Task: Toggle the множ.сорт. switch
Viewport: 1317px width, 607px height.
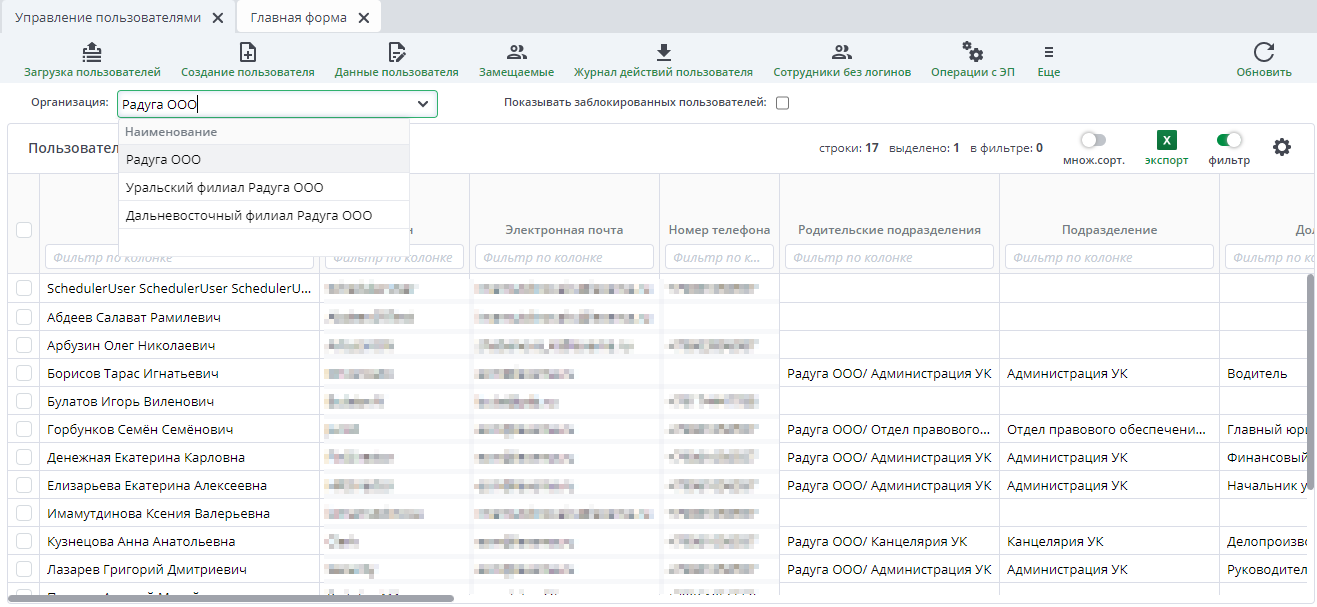Action: [1093, 141]
